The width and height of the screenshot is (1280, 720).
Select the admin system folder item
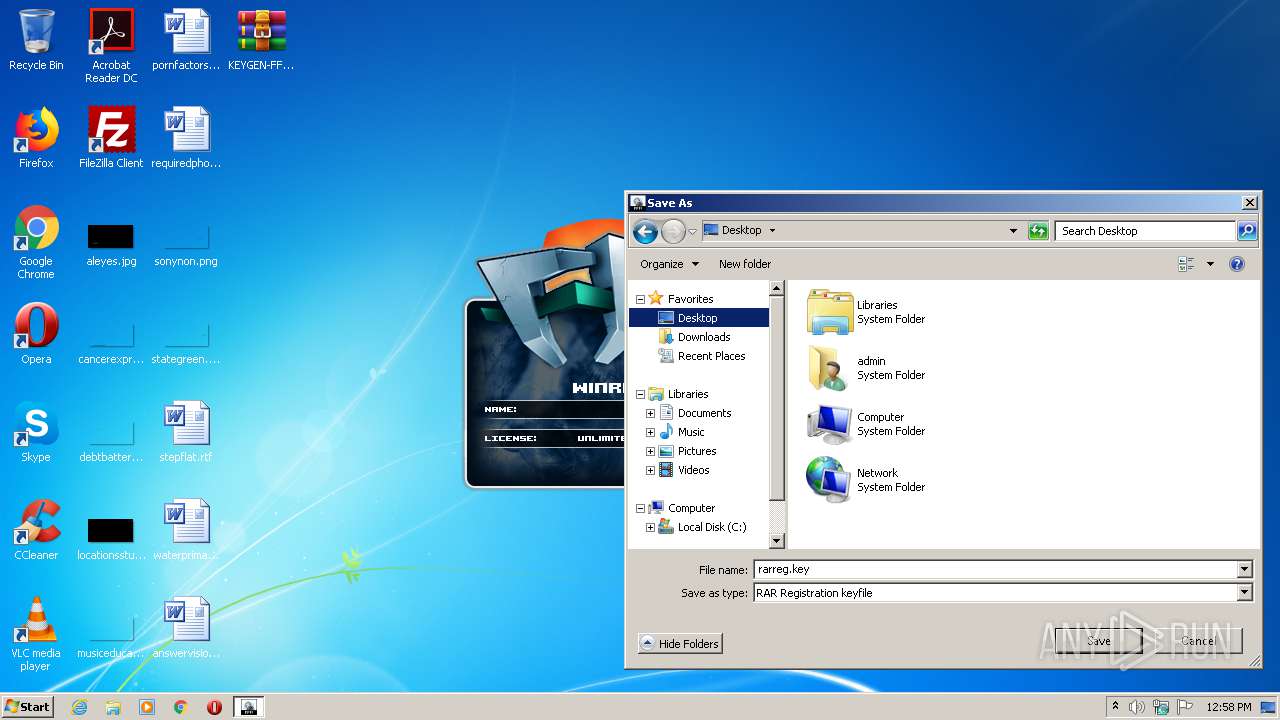tap(866, 368)
